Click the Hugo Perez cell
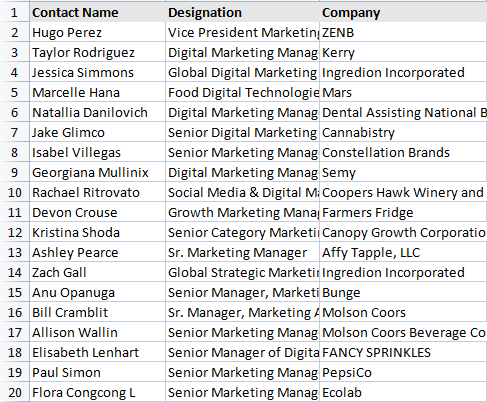The image size is (487, 402). (97, 32)
